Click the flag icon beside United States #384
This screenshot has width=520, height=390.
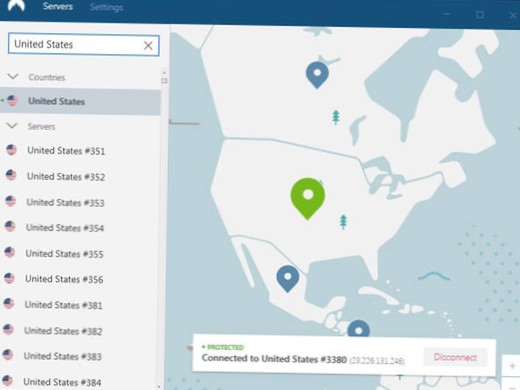[x=7, y=380]
